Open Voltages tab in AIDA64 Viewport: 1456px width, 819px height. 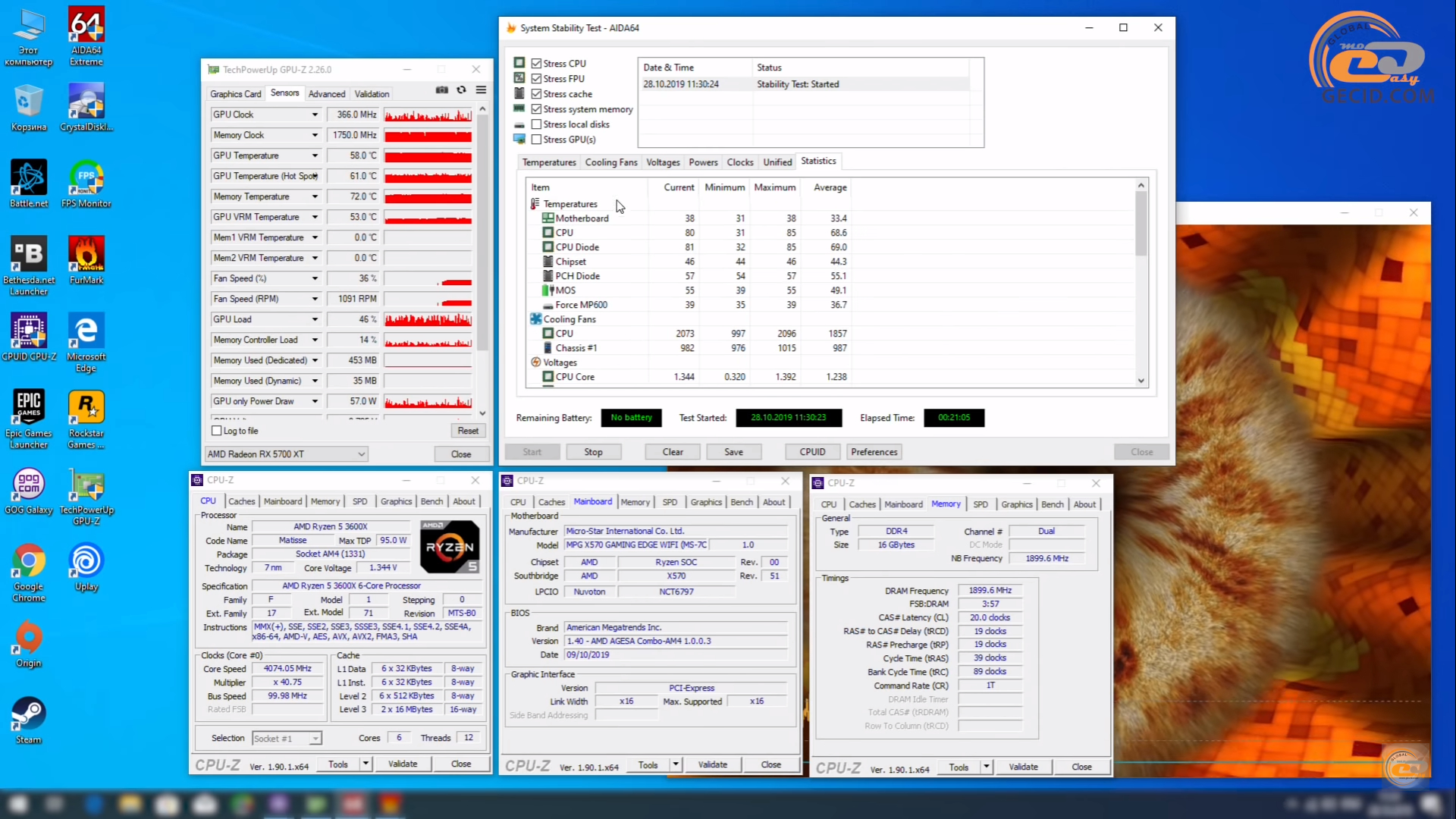click(663, 162)
